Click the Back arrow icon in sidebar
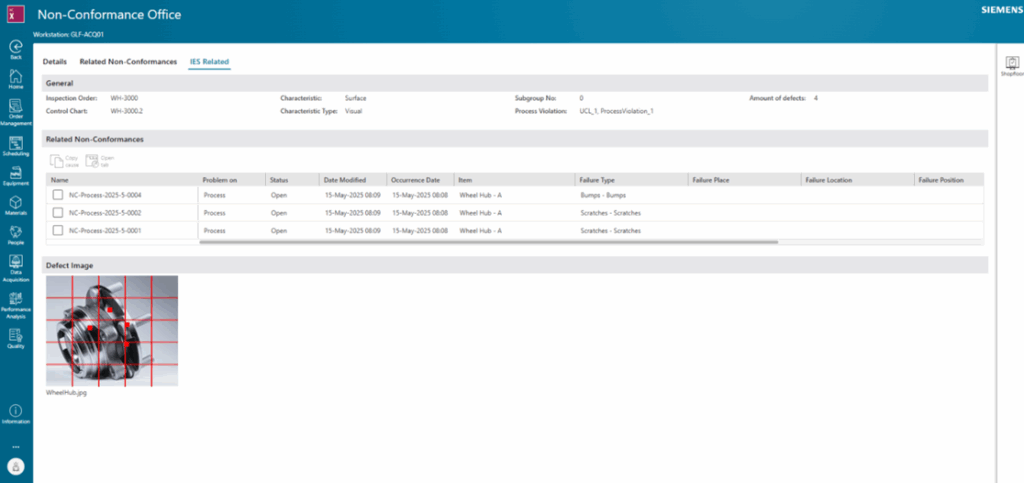This screenshot has width=1024, height=483. [16, 47]
